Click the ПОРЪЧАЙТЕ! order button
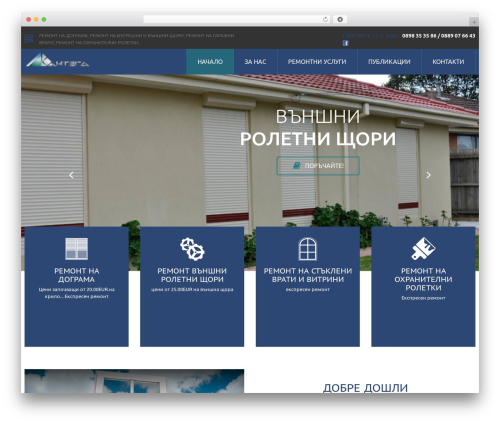Viewport: 500px width, 423px height. click(x=318, y=166)
